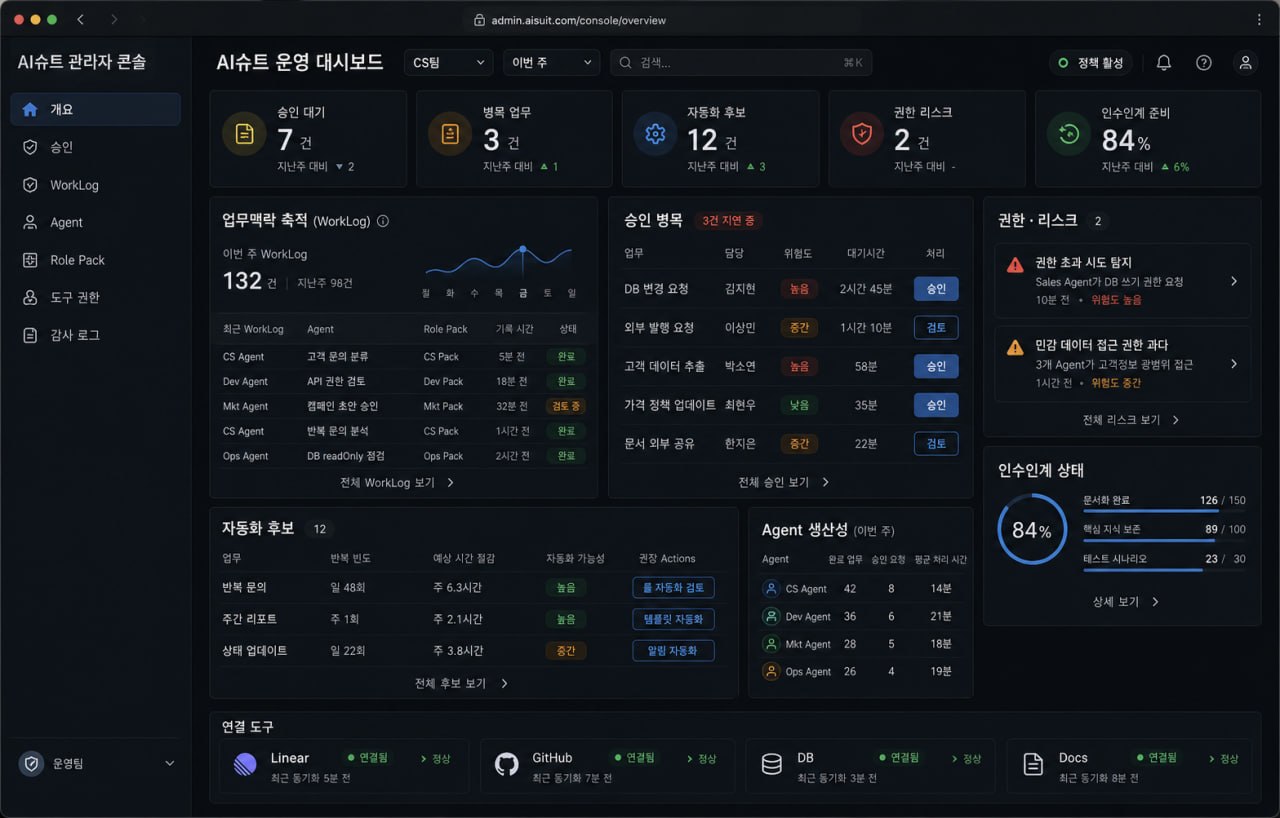Click the Dev Agent avatar icon in productivity table
This screenshot has width=1280, height=818.
(771, 616)
